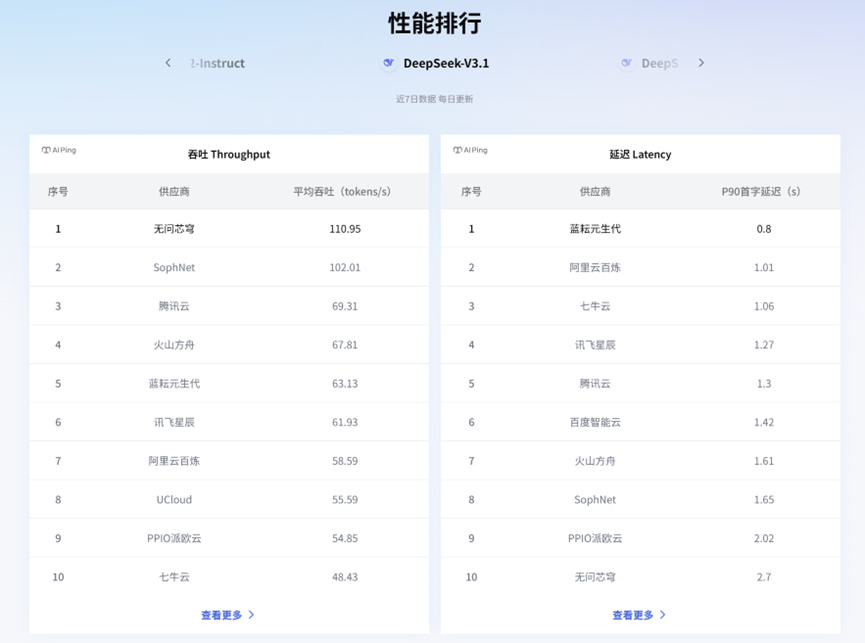Click the 63.13 throughput value
Viewport: 865px width, 643px height.
(x=345, y=383)
